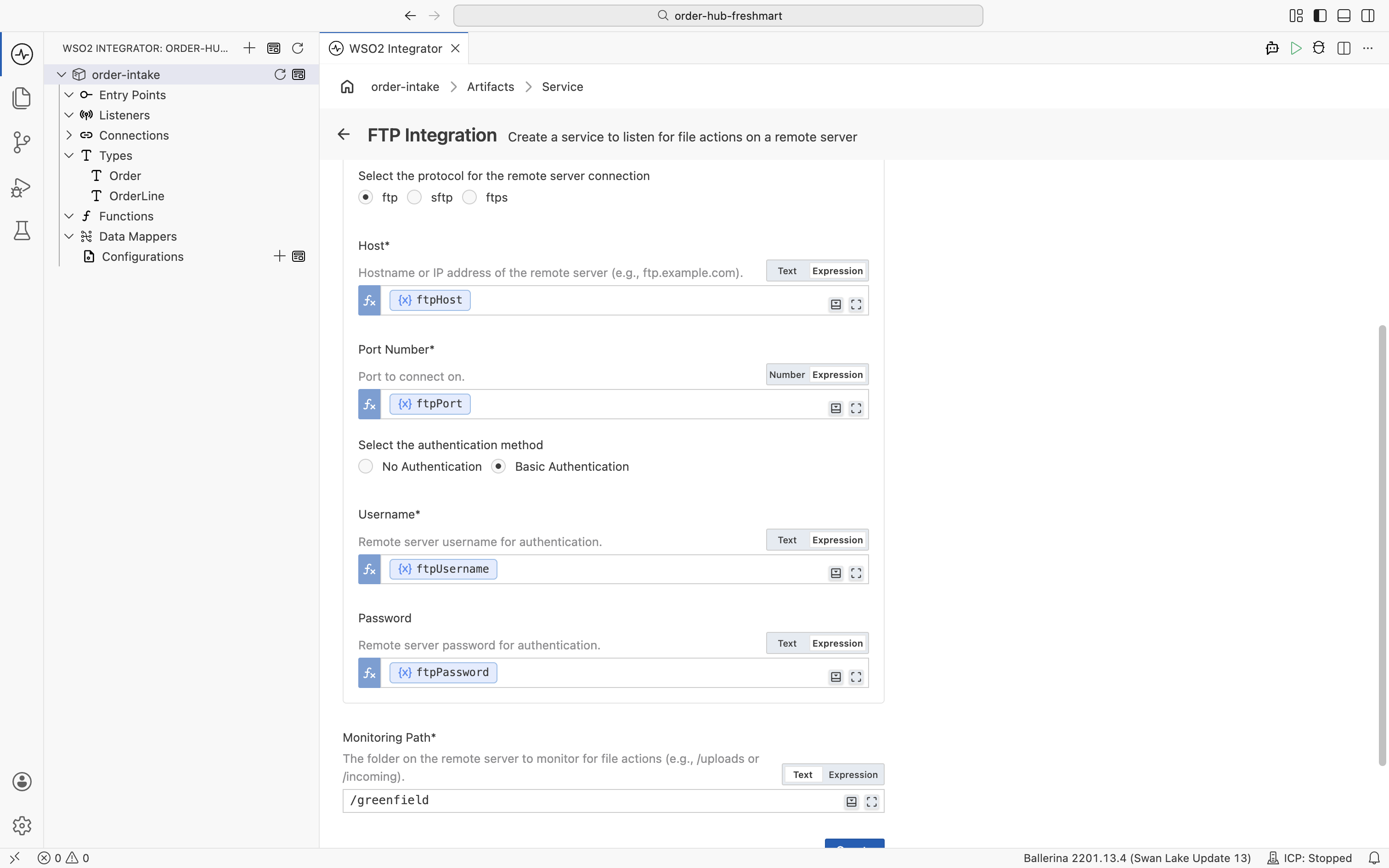This screenshot has height=868, width=1389.
Task: Choose No Authentication radio option
Action: click(x=366, y=466)
